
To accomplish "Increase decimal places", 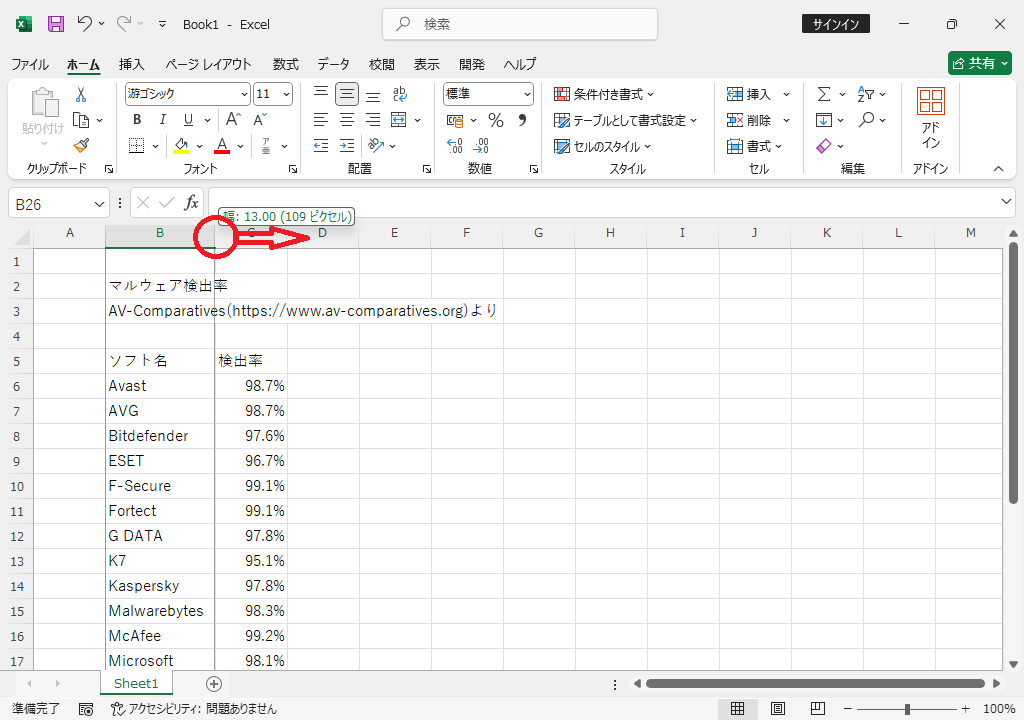I will 455,146.
